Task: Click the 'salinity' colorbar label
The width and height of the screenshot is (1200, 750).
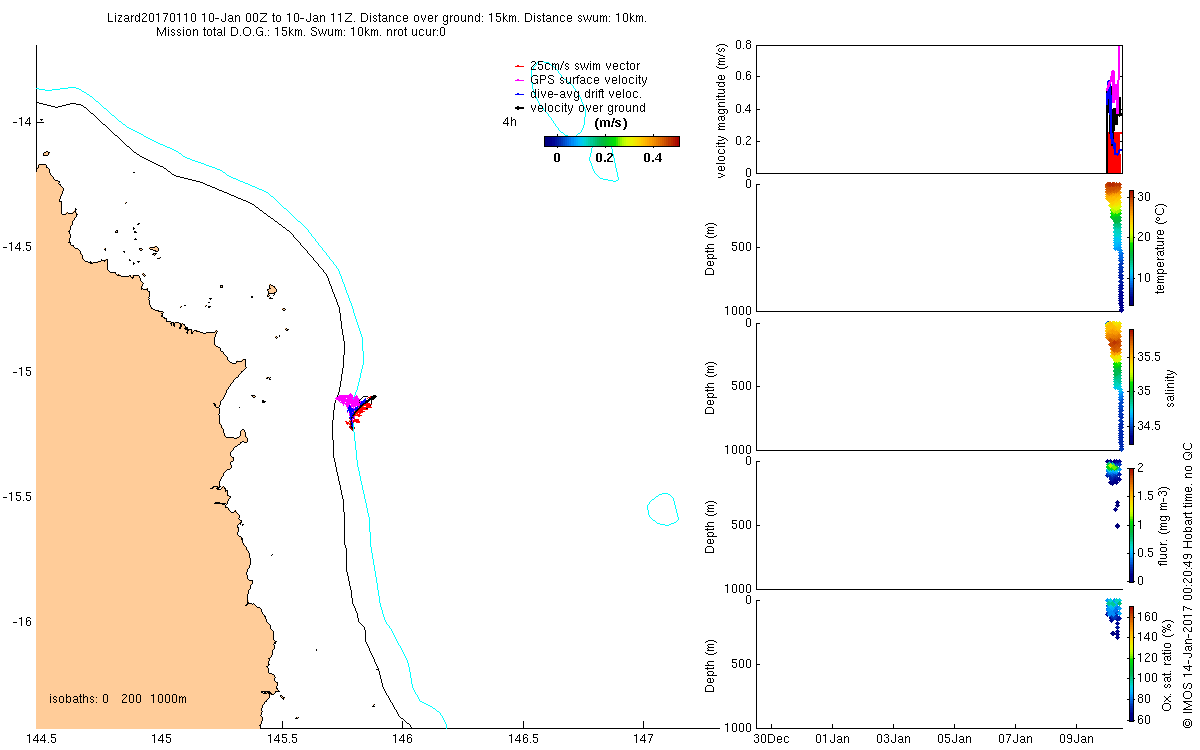Action: (1171, 386)
